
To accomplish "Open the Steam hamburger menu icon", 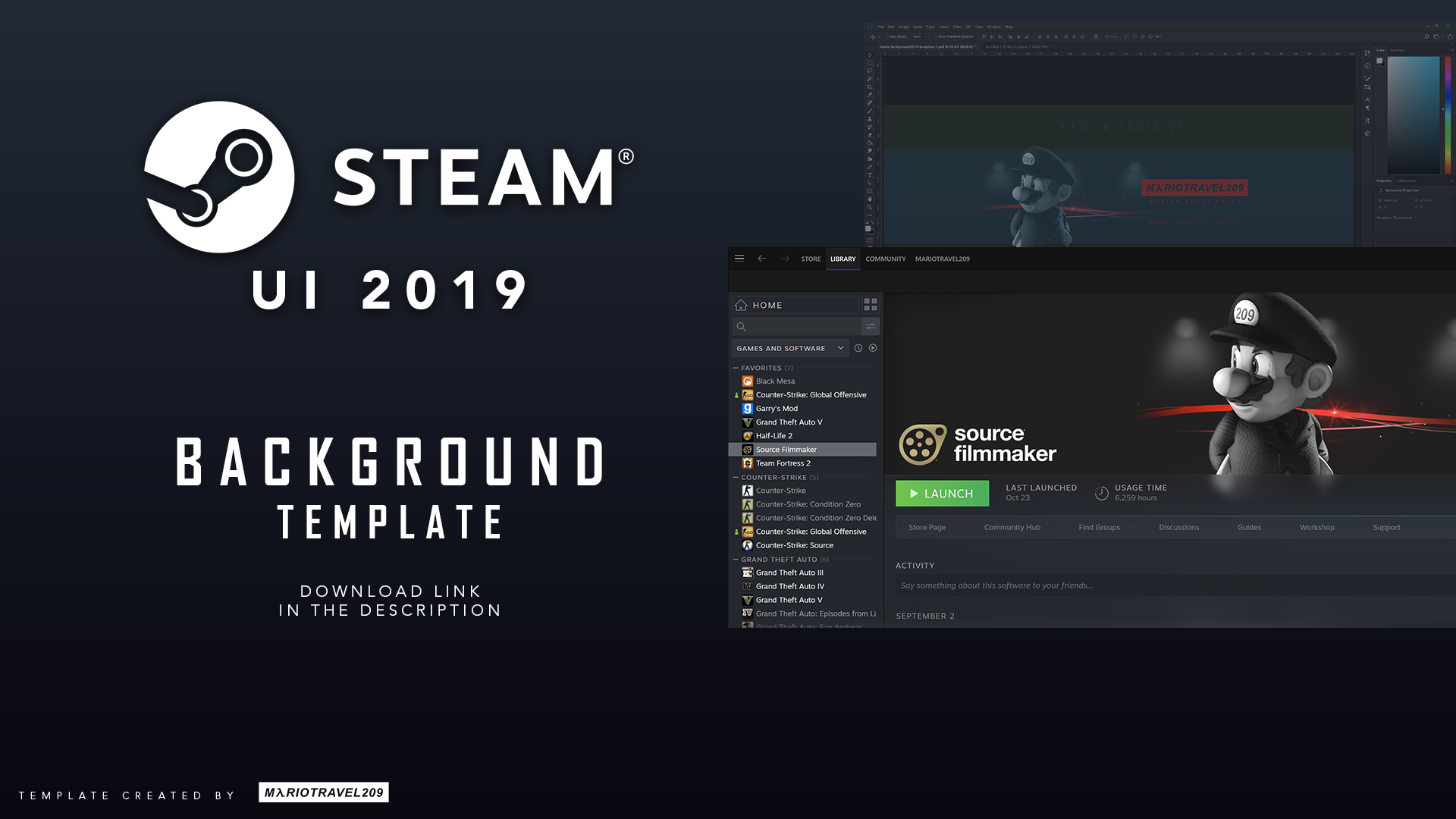I will tap(739, 258).
